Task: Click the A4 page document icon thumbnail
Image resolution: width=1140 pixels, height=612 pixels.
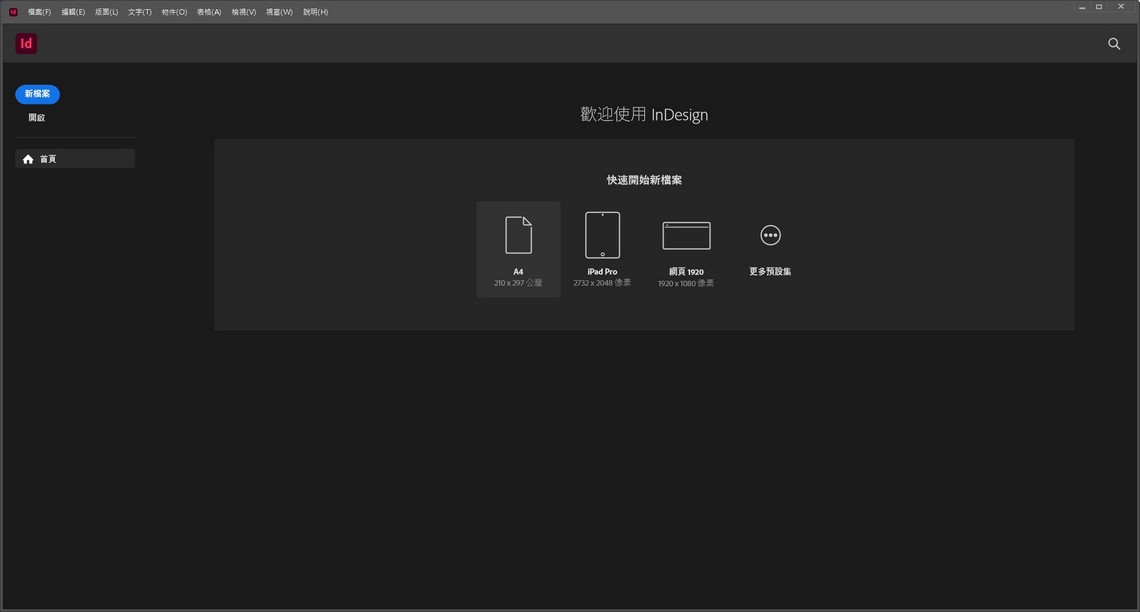Action: (x=518, y=234)
